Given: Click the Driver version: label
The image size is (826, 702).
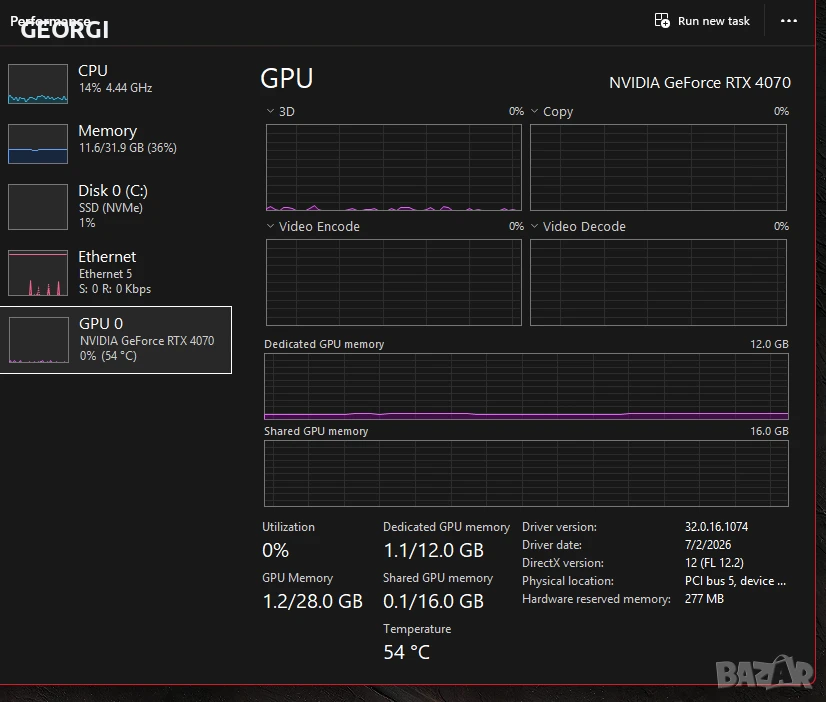Looking at the screenshot, I should click(559, 527).
